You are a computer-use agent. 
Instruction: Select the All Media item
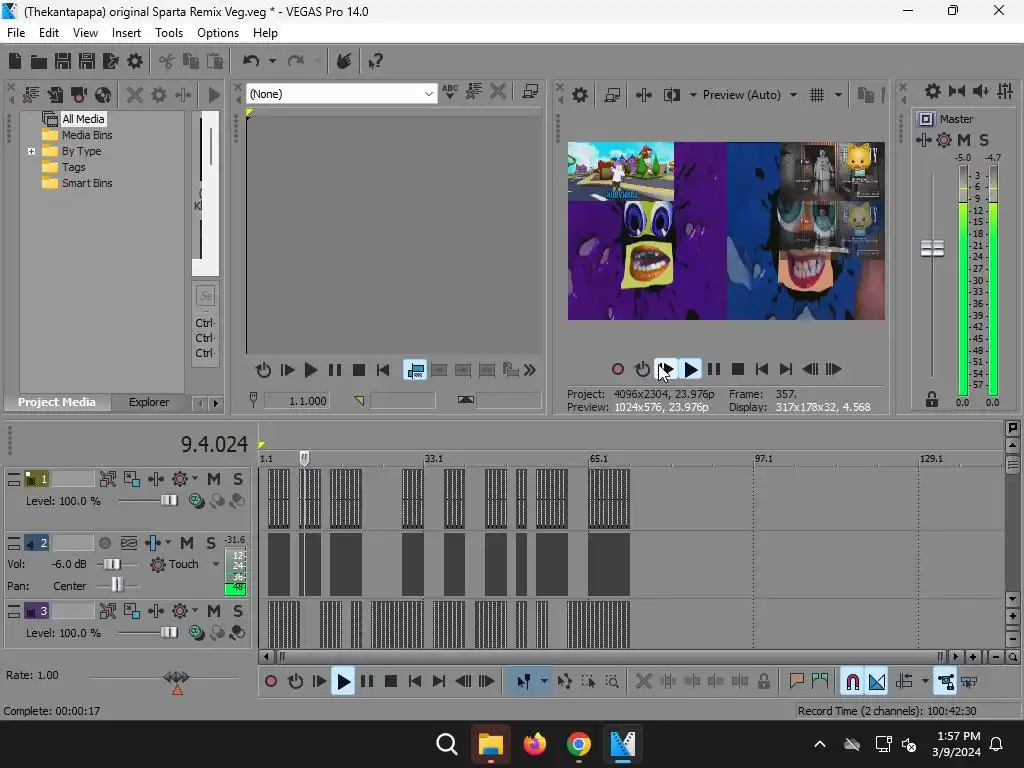point(83,119)
